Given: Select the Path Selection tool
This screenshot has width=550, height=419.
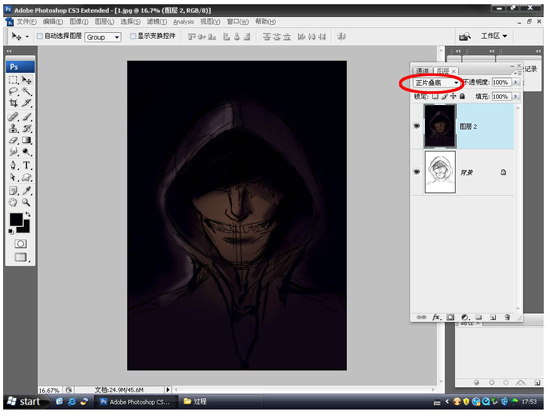Looking at the screenshot, I should [13, 177].
